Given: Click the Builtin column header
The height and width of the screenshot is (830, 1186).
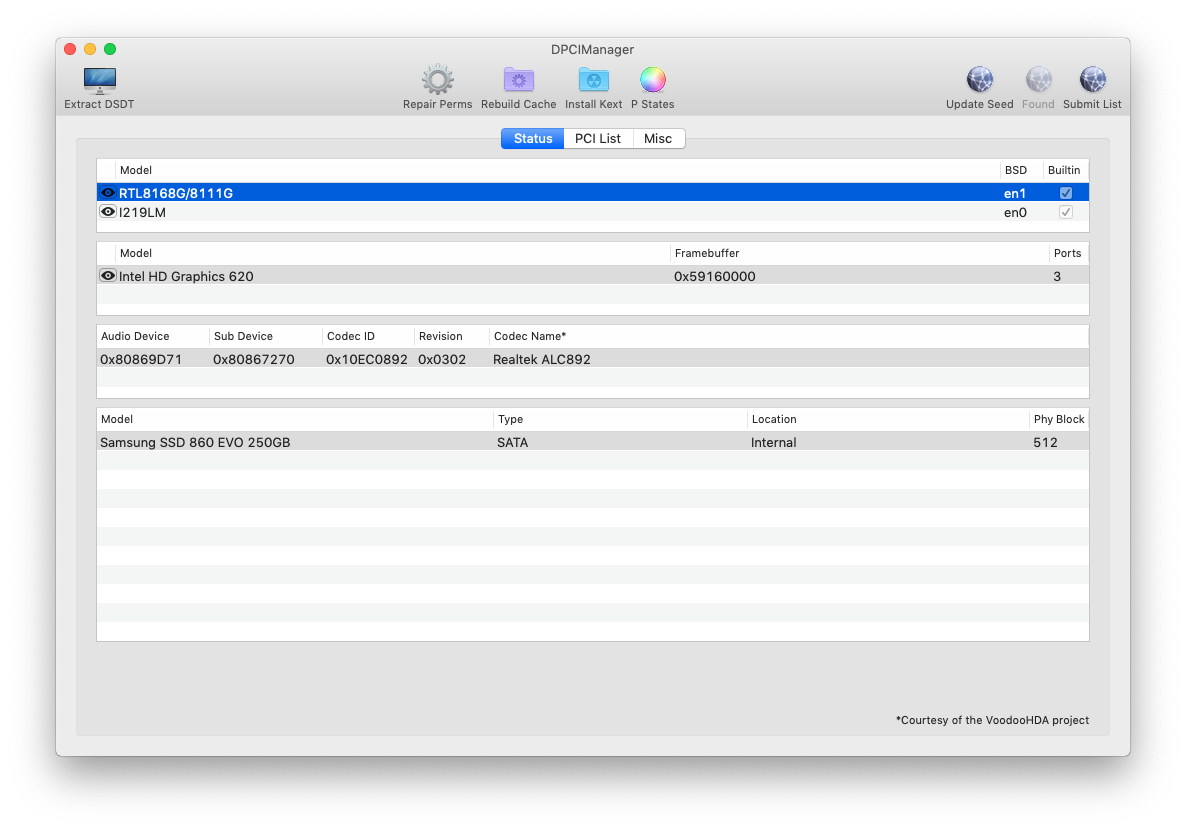Looking at the screenshot, I should tap(1063, 170).
